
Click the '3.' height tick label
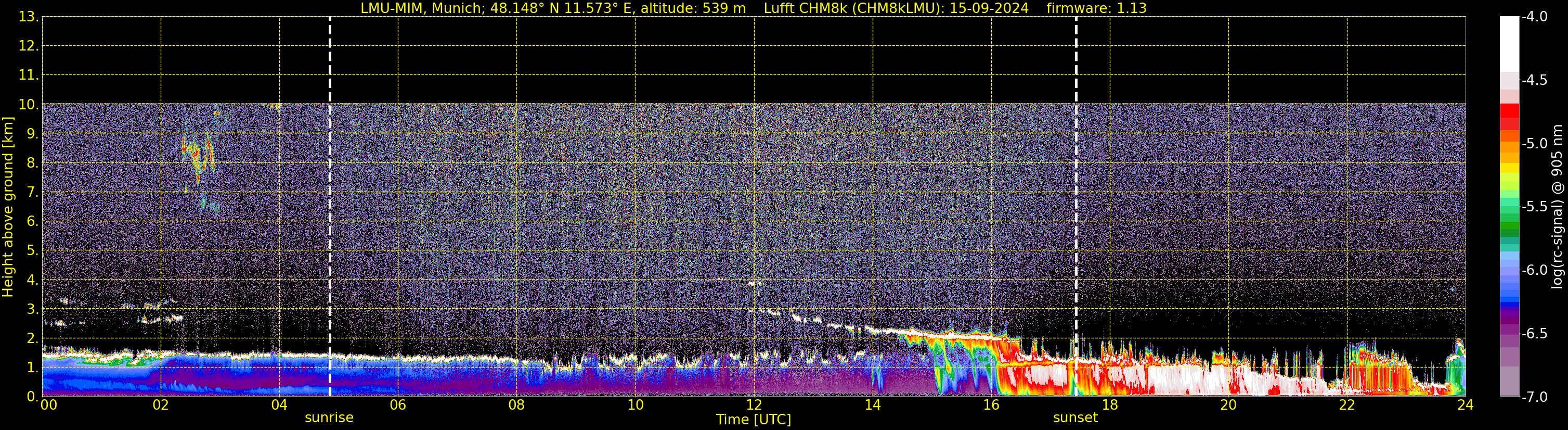[x=32, y=309]
